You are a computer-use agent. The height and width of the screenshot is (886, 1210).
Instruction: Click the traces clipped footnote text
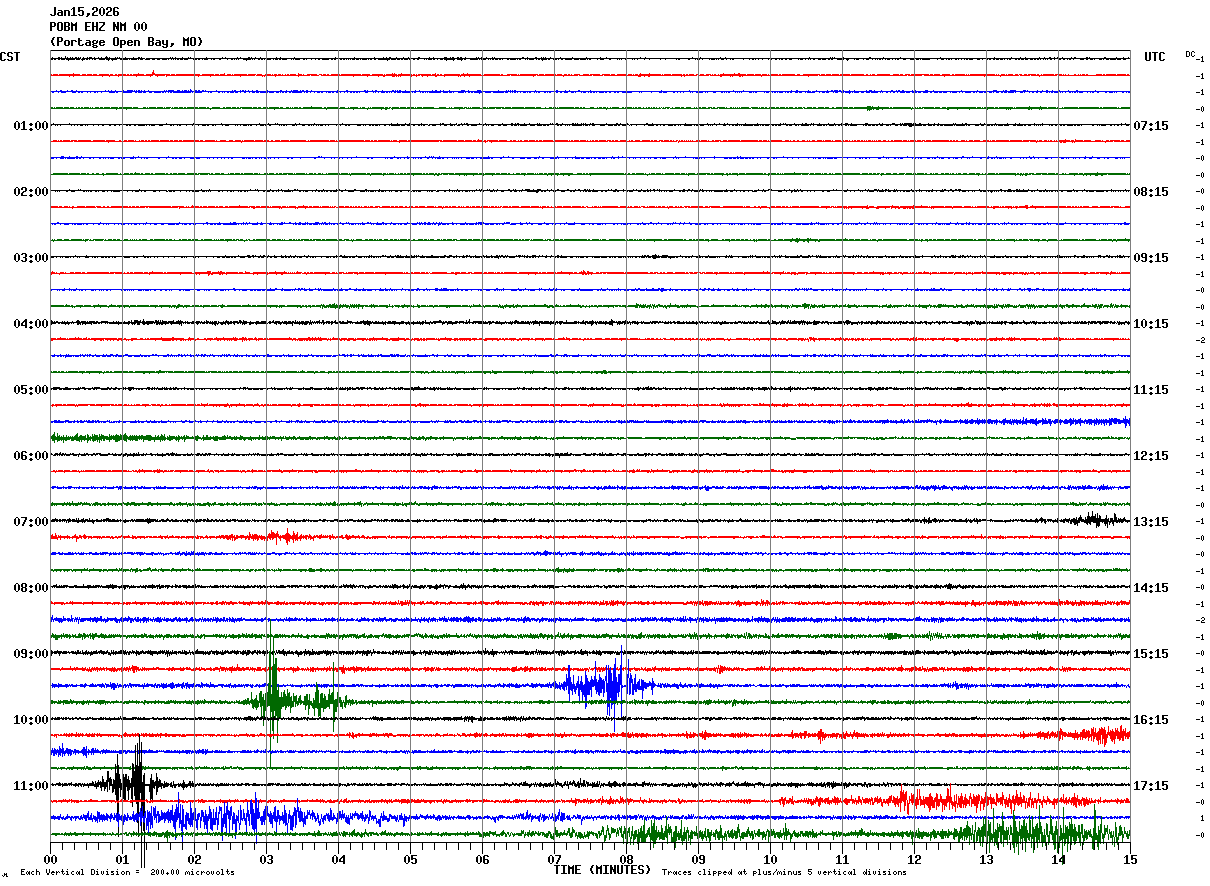click(x=784, y=872)
